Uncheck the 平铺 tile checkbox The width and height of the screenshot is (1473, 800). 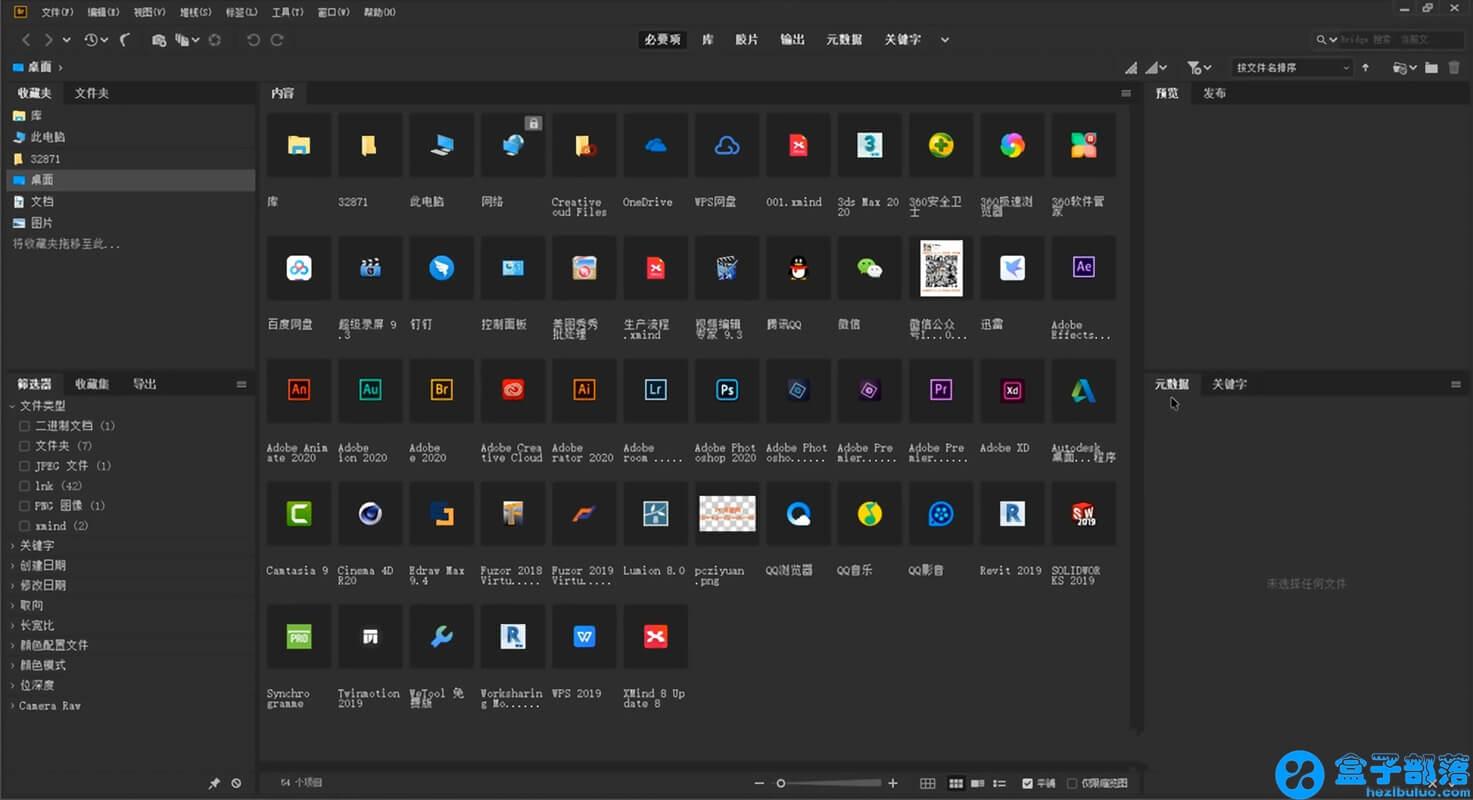click(1027, 783)
